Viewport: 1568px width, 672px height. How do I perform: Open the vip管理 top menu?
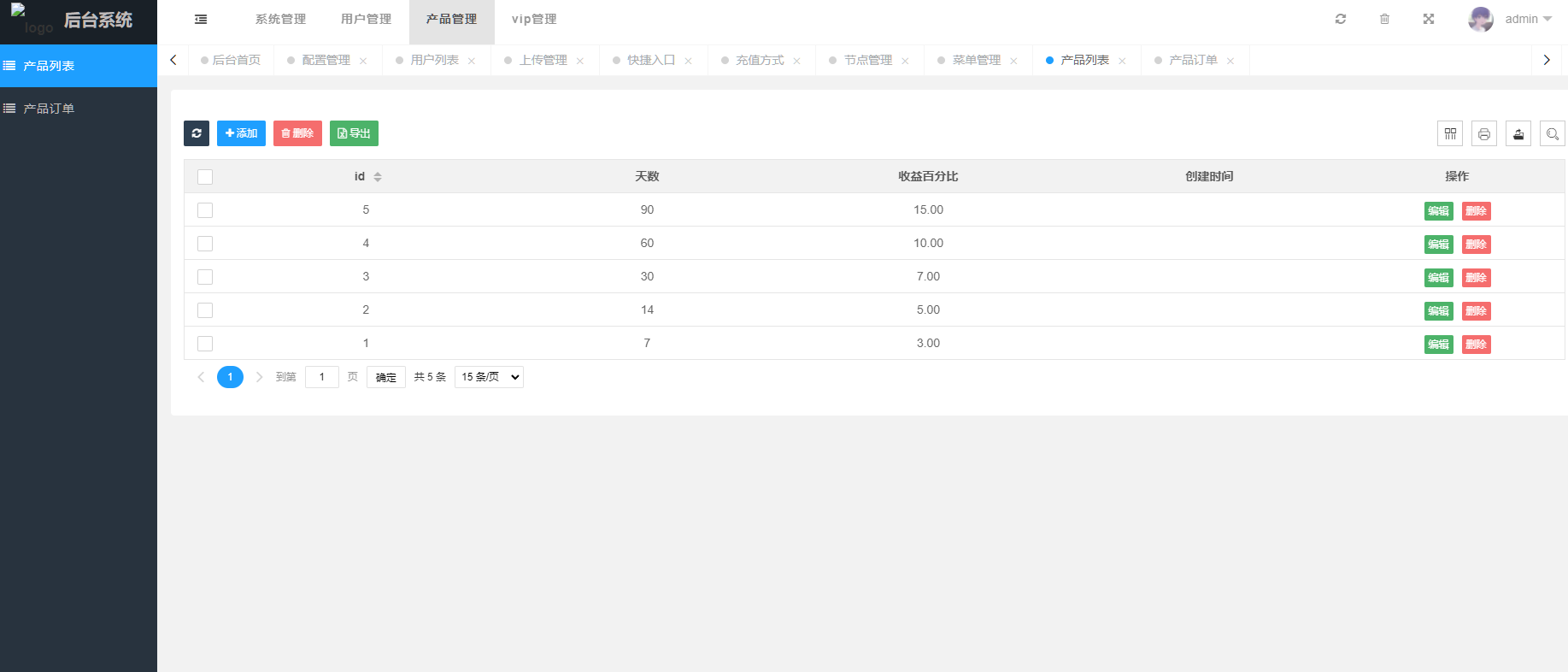point(534,19)
